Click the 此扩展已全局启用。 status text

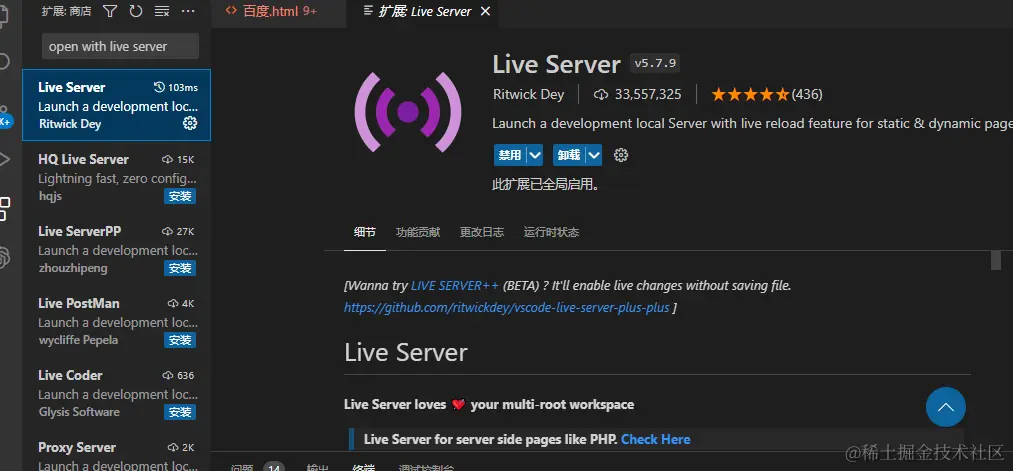click(546, 185)
